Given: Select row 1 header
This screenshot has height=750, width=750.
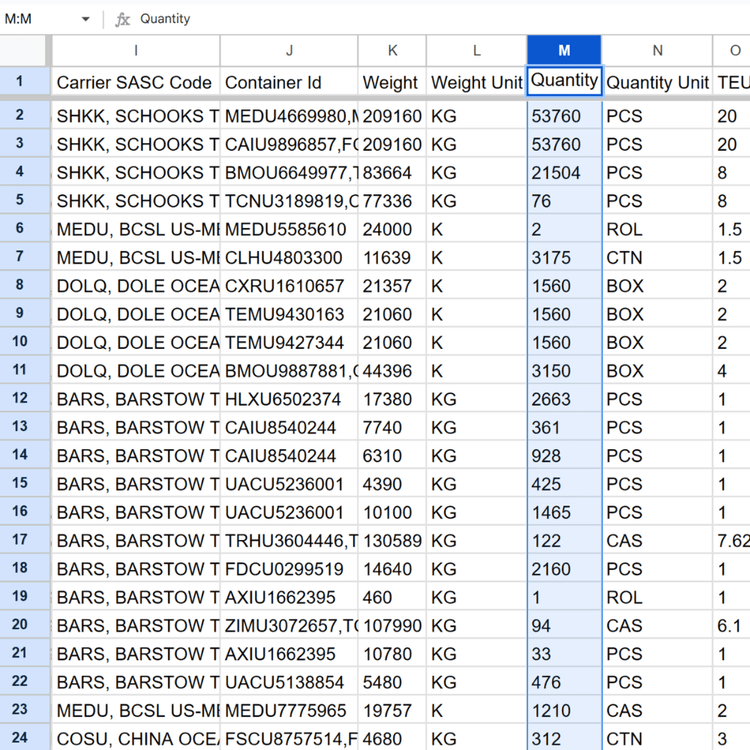Looking at the screenshot, I should click(x=25, y=81).
